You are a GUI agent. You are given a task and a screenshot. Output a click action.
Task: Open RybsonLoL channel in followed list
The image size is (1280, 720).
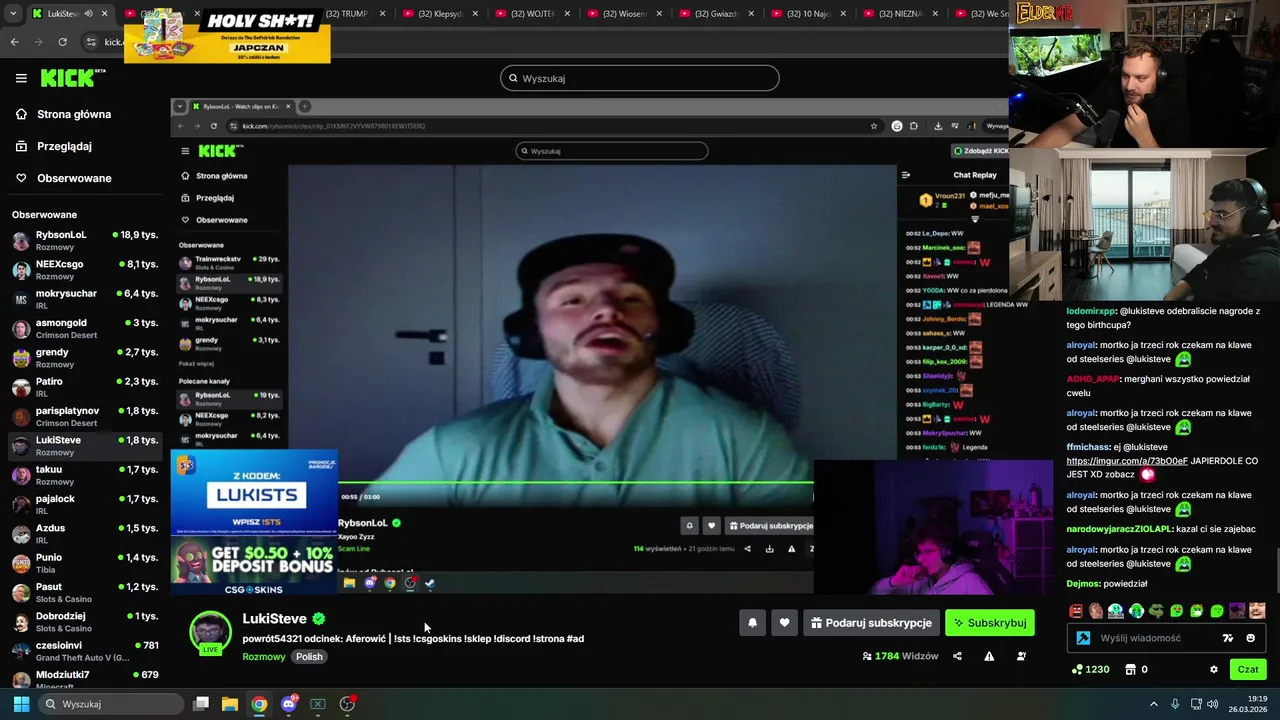84,240
